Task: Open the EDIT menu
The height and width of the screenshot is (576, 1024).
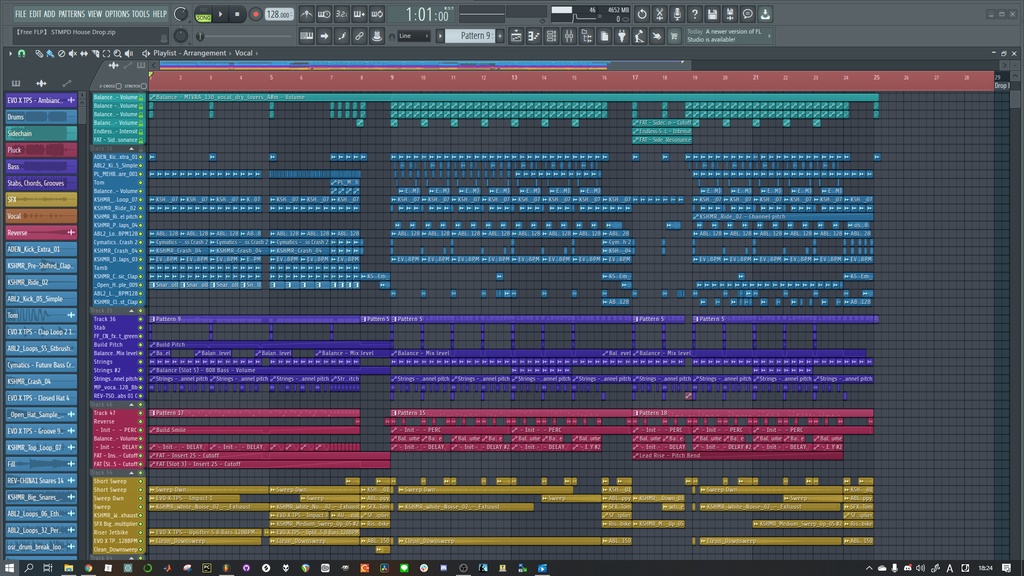Action: pyautogui.click(x=35, y=14)
